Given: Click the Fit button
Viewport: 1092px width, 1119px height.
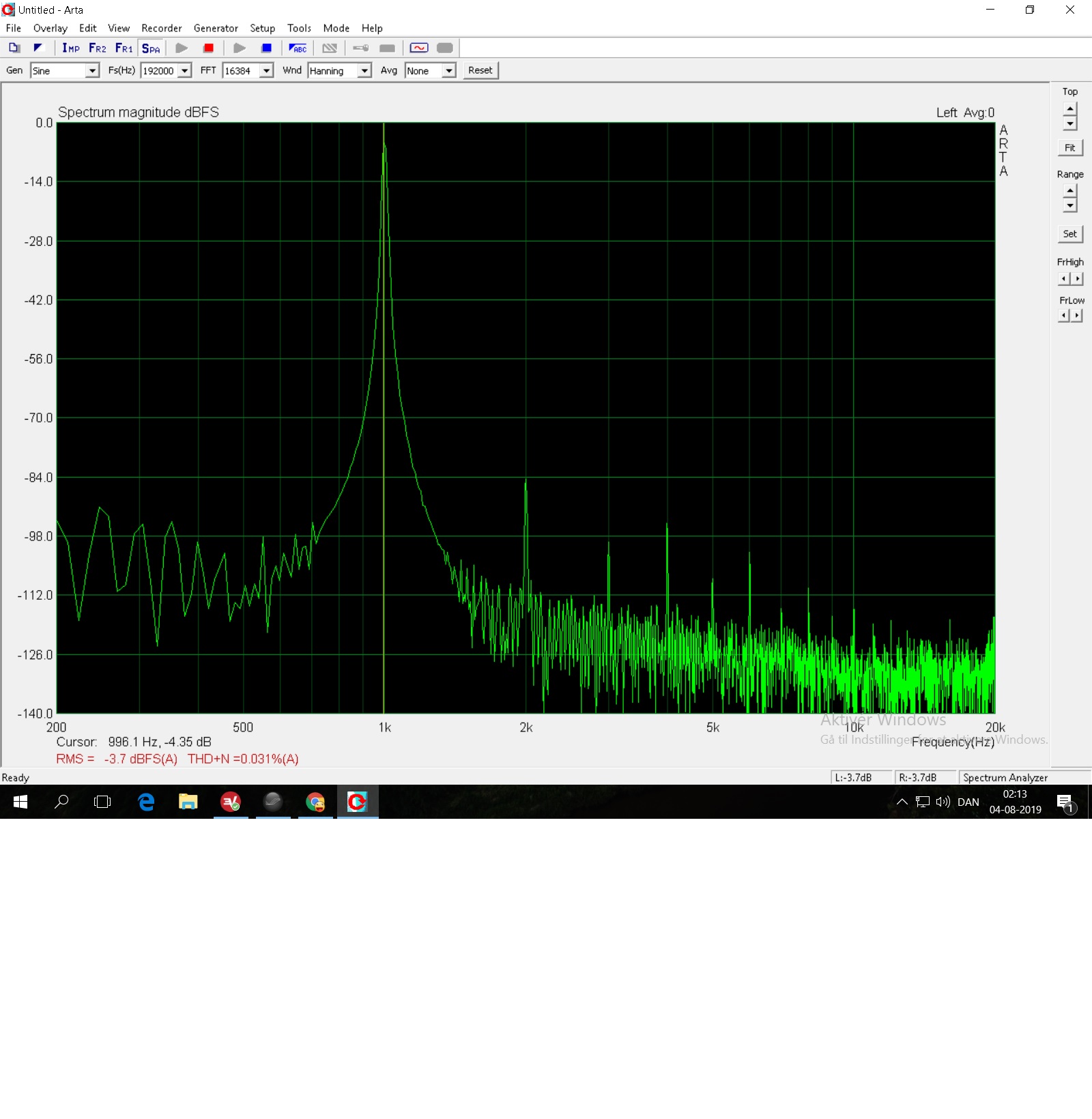Looking at the screenshot, I should (x=1070, y=147).
